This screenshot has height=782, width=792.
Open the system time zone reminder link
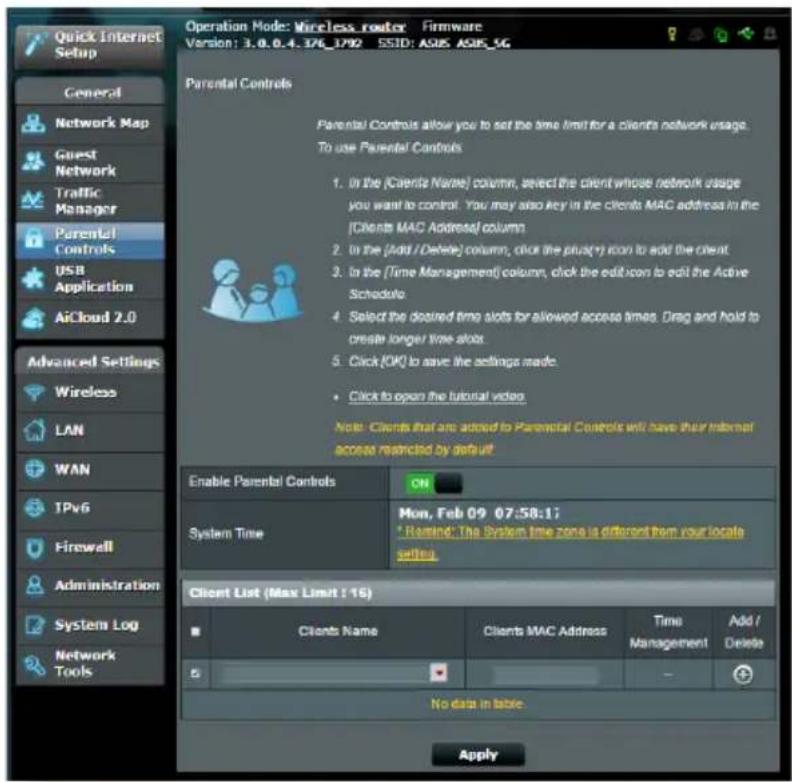tap(570, 543)
